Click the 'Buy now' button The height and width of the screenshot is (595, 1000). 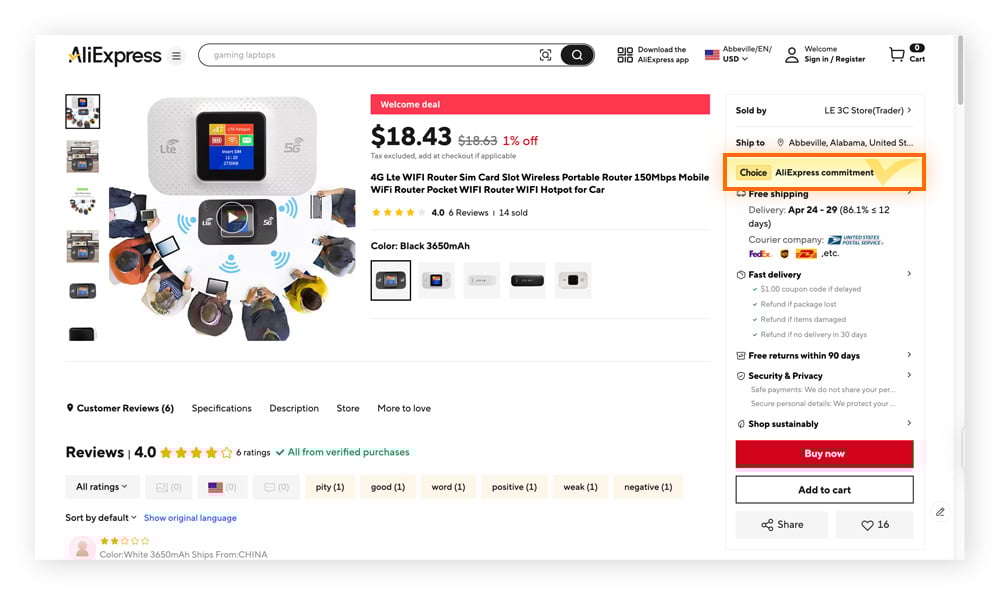tap(823, 454)
